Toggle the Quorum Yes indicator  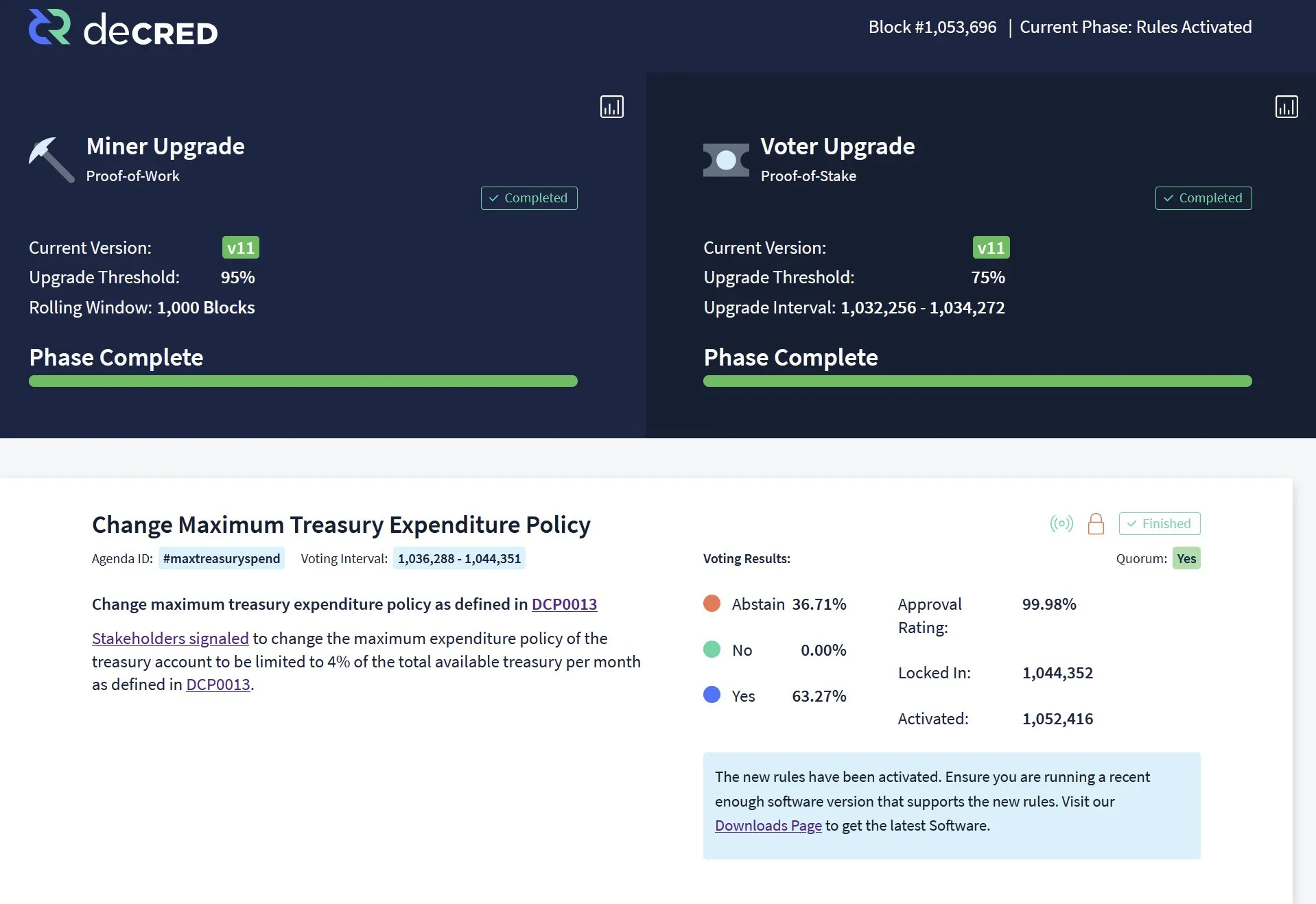tap(1186, 558)
